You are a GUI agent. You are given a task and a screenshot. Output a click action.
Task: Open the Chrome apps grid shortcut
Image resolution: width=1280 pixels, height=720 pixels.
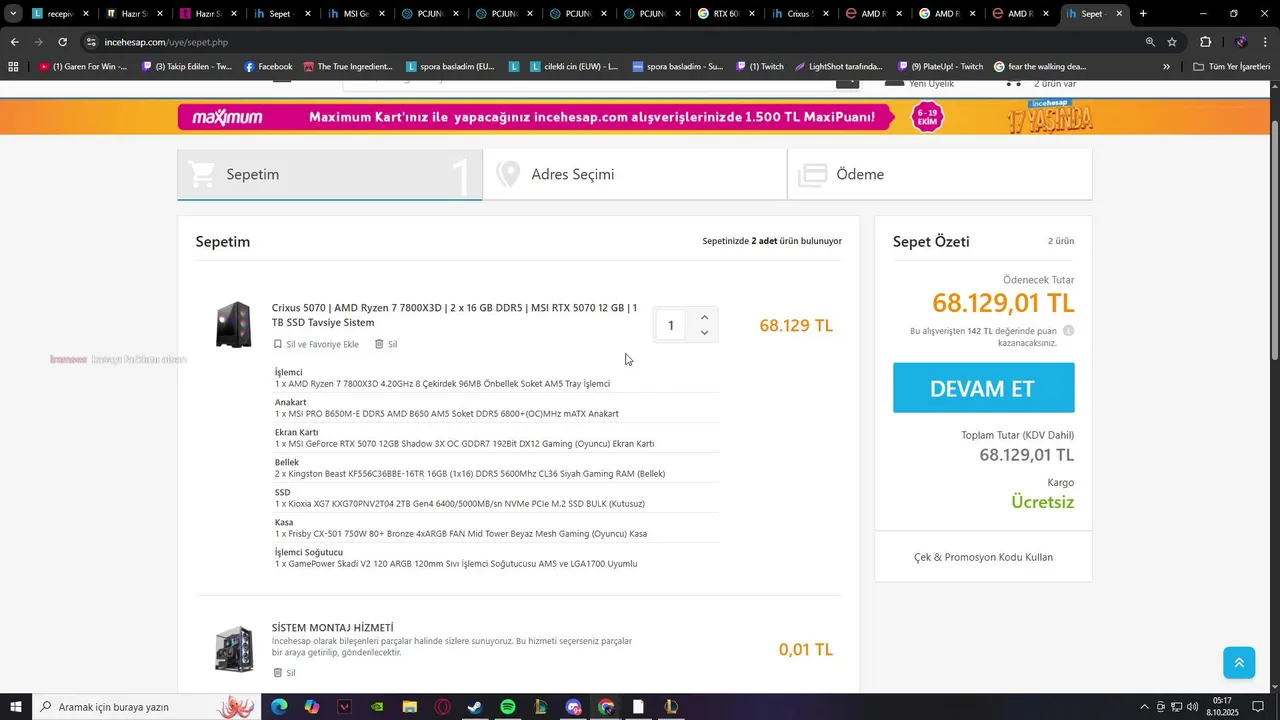[x=13, y=67]
